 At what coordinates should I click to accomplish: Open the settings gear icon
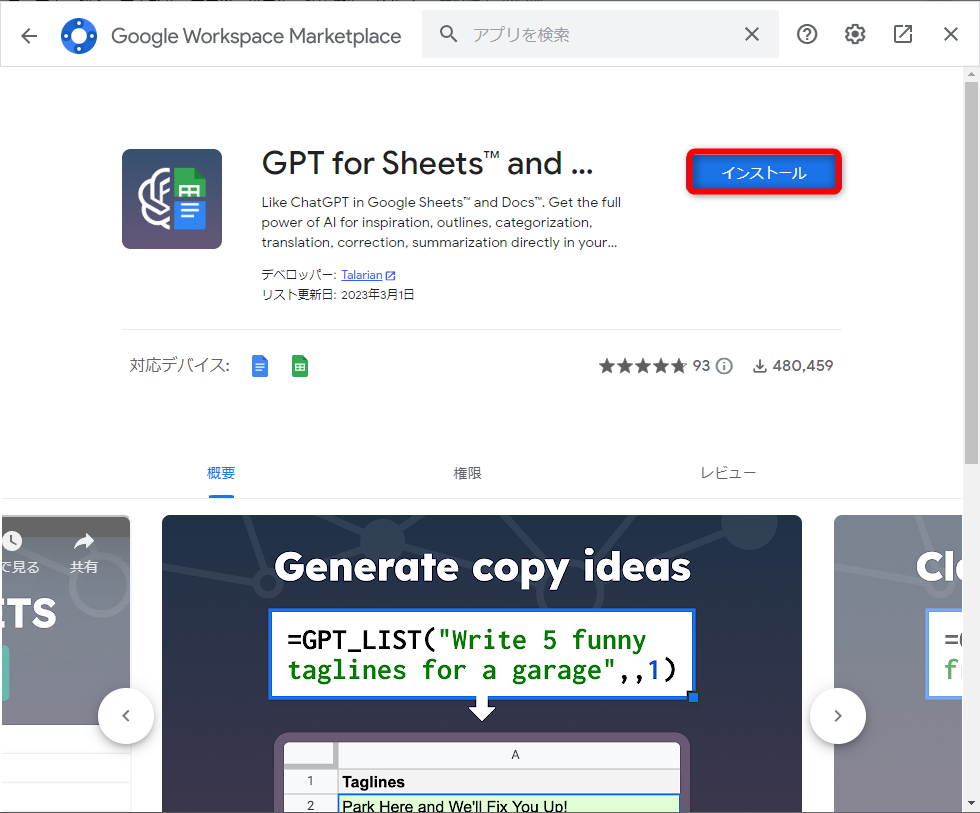pyautogui.click(x=855, y=34)
